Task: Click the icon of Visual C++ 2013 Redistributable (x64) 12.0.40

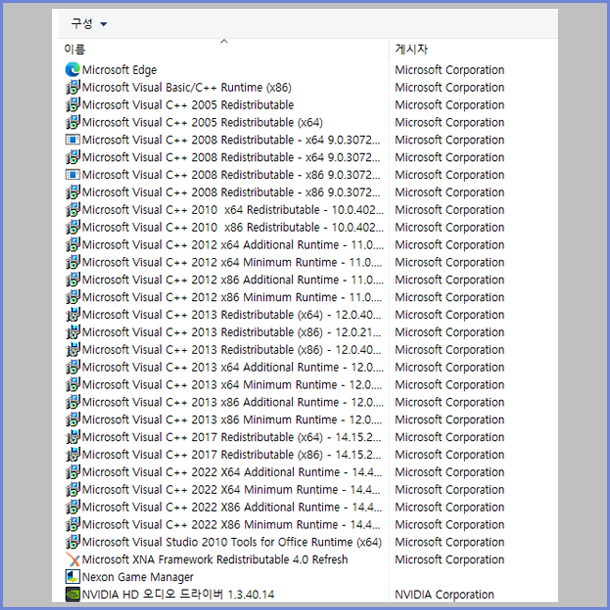Action: 73,314
